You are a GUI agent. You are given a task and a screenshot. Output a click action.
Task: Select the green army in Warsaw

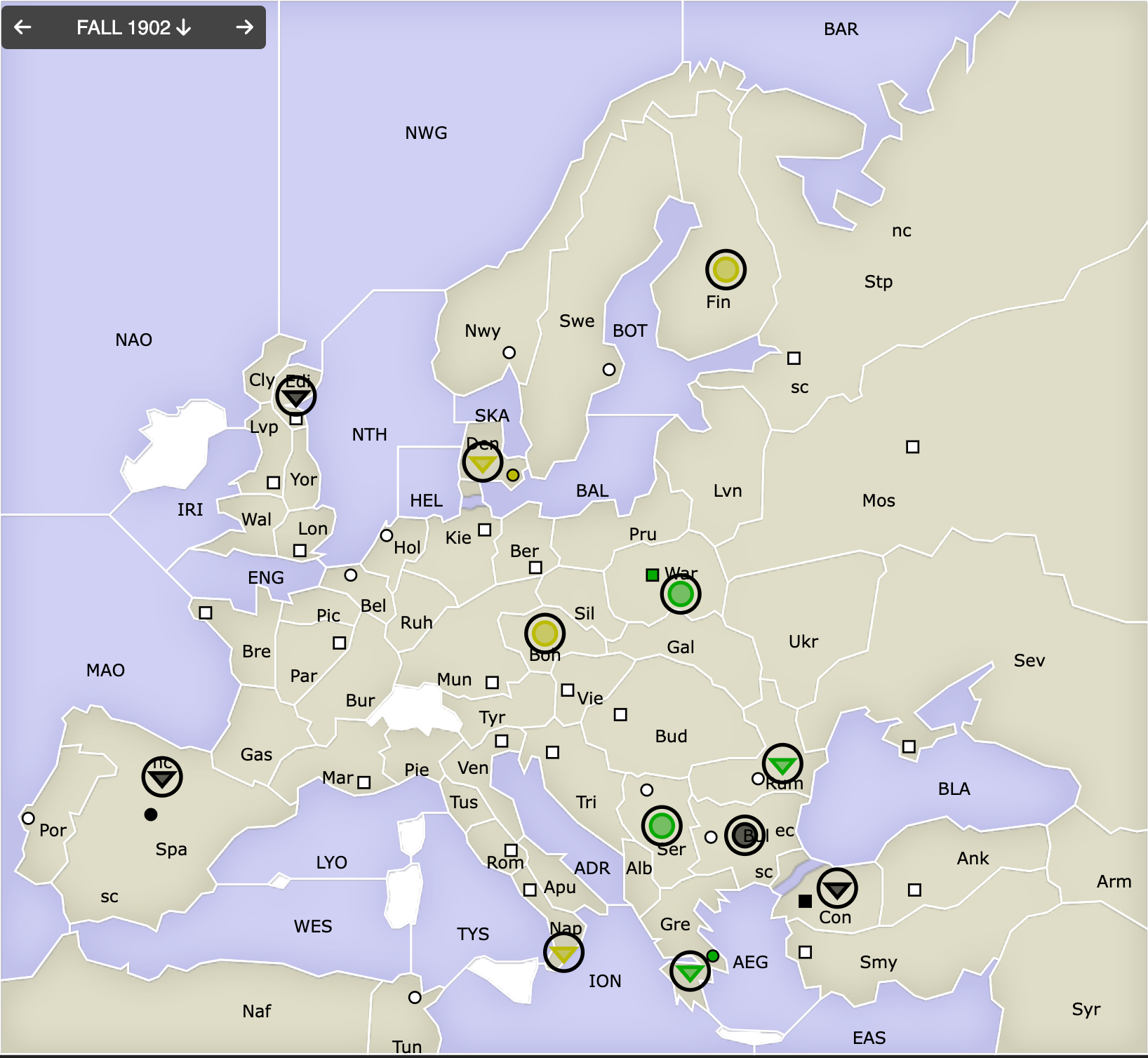point(681,594)
